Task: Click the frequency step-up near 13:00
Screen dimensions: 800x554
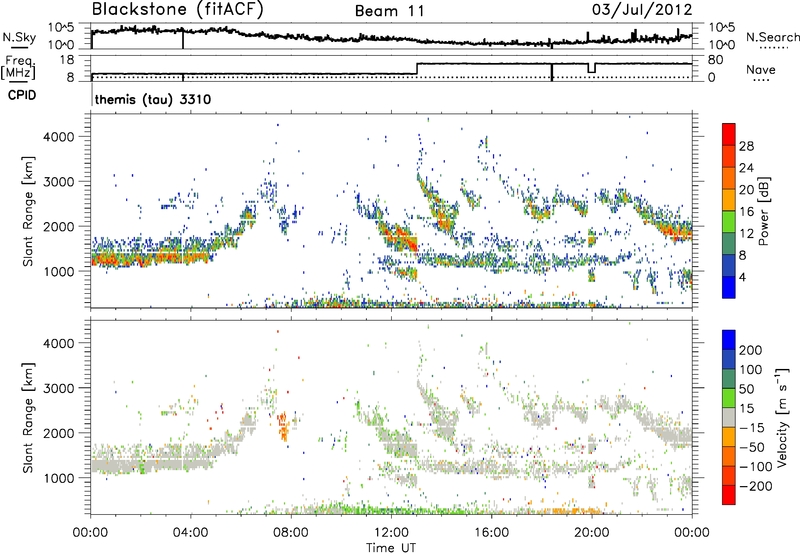Action: pos(417,69)
